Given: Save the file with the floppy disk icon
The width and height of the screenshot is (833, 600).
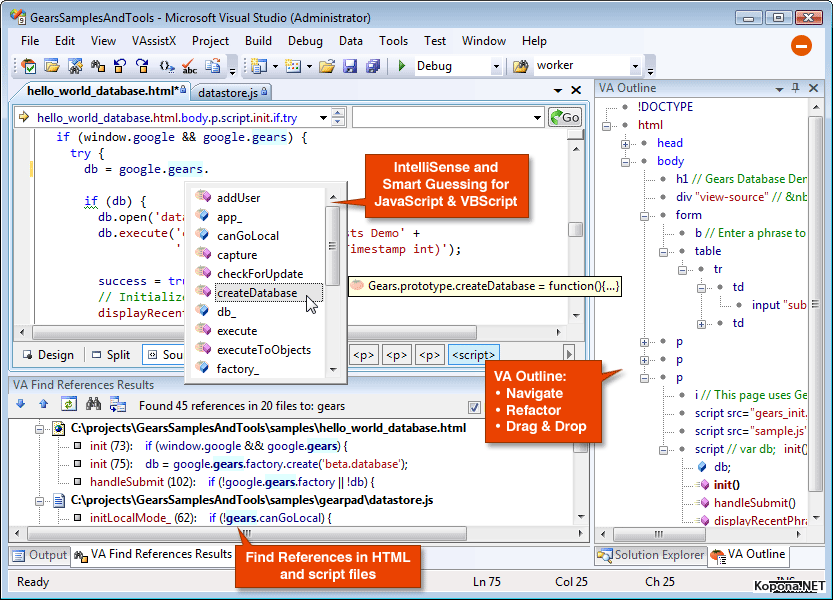Looking at the screenshot, I should tap(350, 66).
